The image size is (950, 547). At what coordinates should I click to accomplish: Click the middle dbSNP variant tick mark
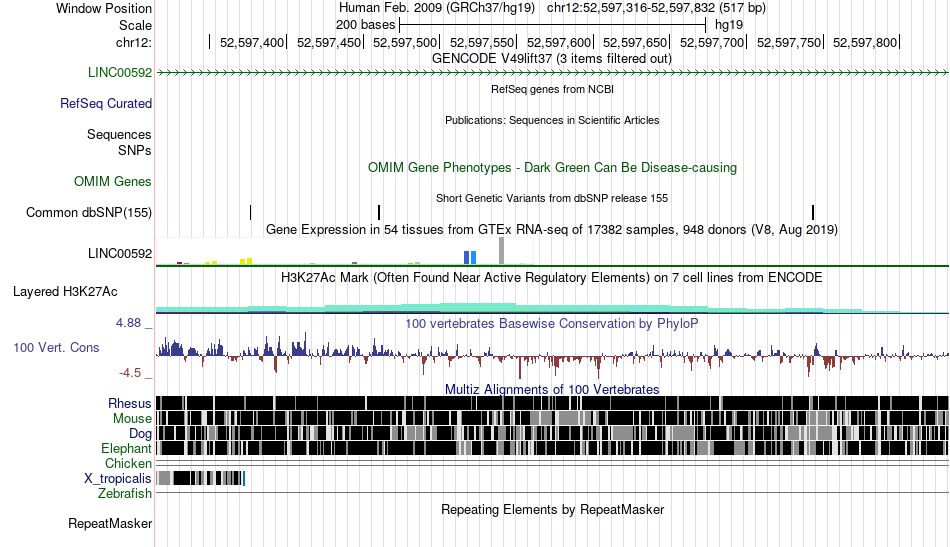(379, 213)
